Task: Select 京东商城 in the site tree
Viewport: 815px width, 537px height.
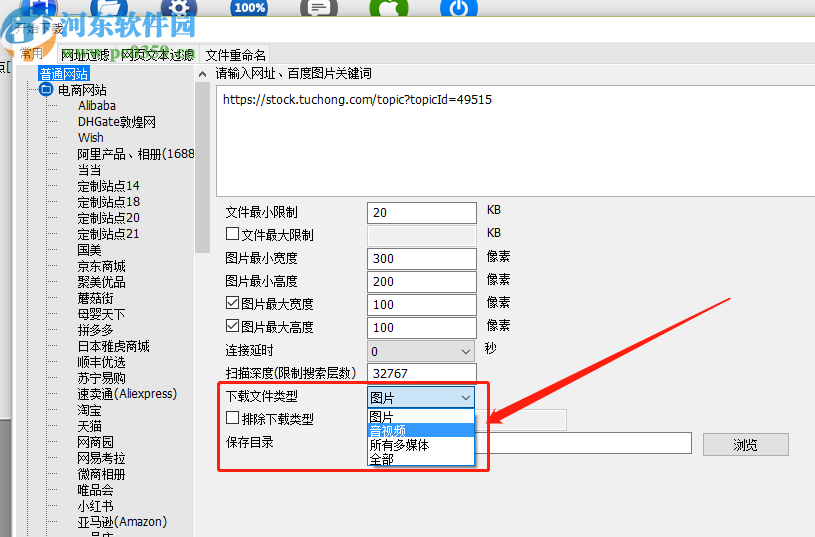Action: click(x=101, y=266)
